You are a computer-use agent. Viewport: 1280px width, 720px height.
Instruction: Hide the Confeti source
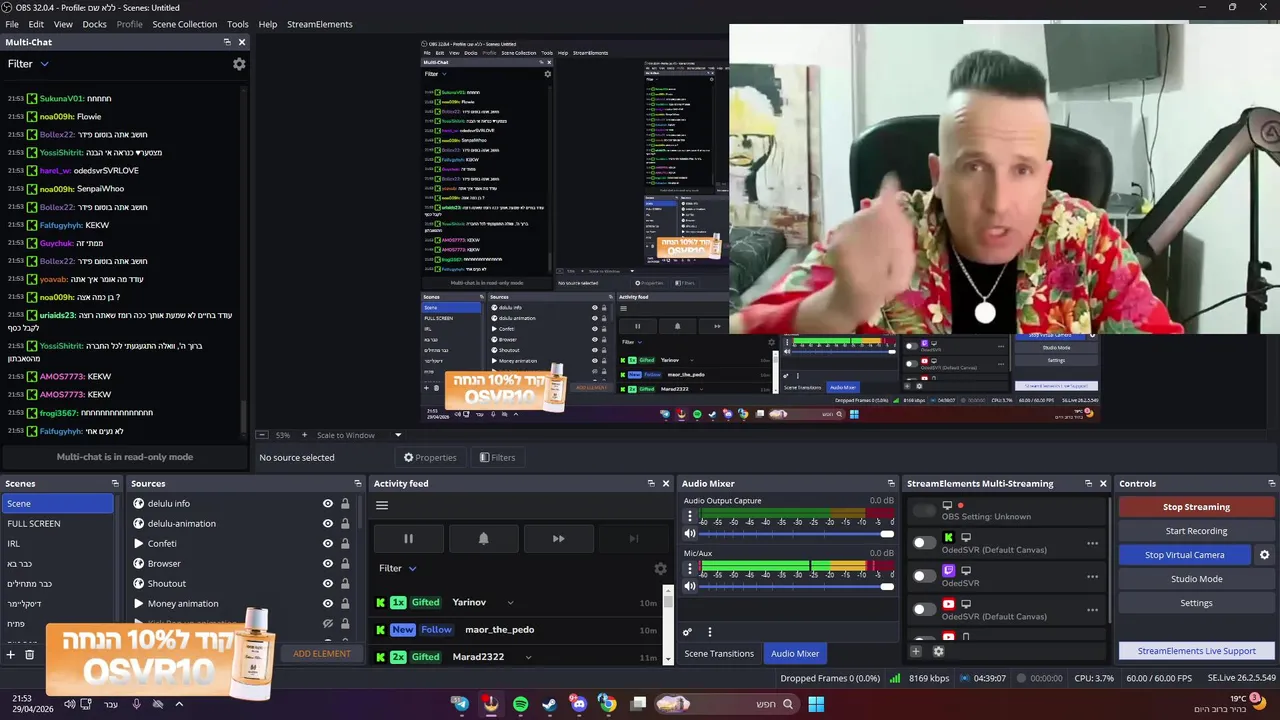pyautogui.click(x=327, y=544)
